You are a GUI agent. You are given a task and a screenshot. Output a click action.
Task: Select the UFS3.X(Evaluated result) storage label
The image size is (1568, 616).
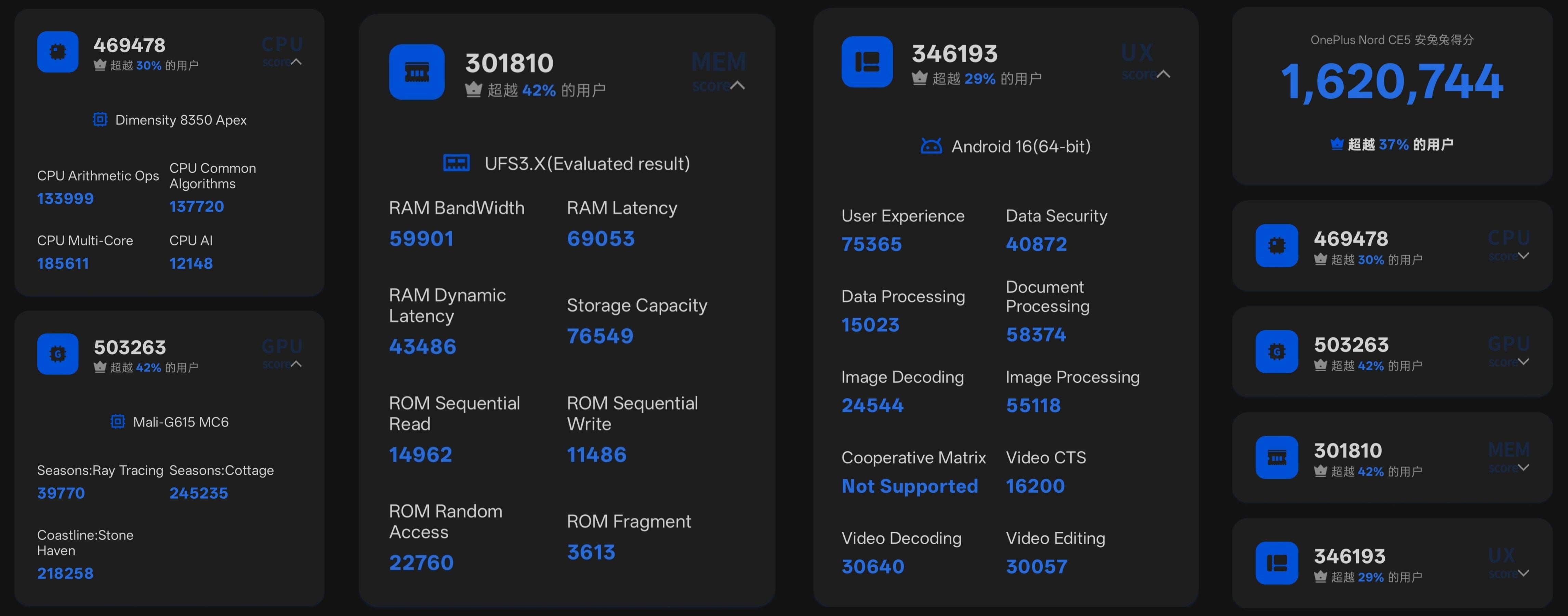(x=588, y=164)
